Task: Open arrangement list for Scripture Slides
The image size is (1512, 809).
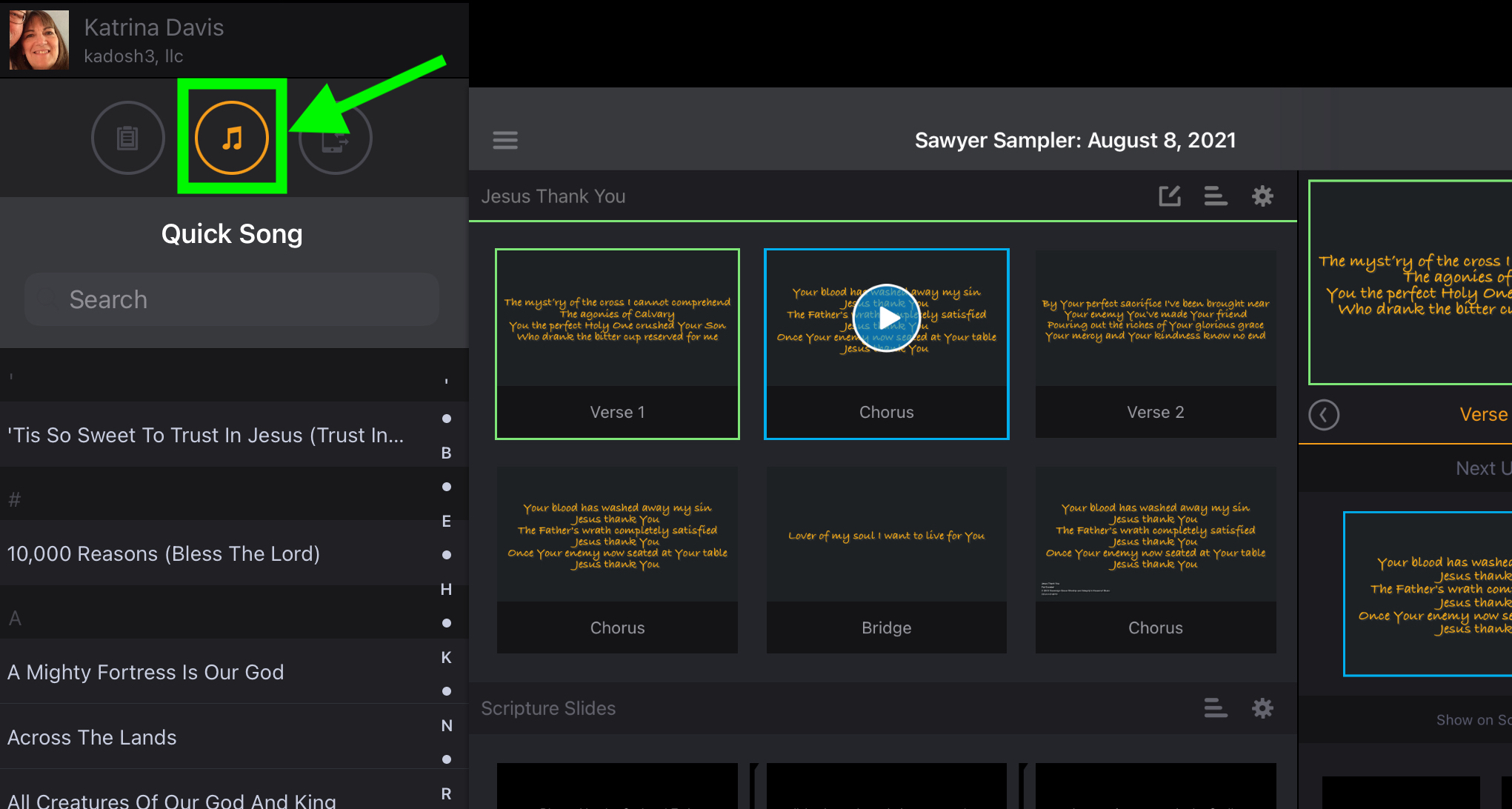Action: [x=1216, y=708]
